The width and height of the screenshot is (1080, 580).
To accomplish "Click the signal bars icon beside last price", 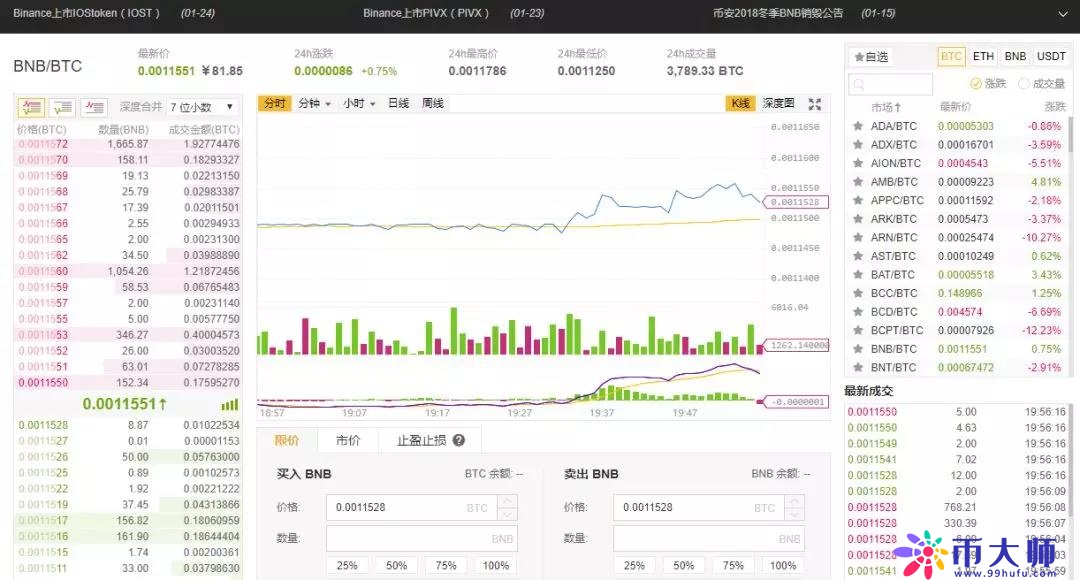I will [x=229, y=404].
